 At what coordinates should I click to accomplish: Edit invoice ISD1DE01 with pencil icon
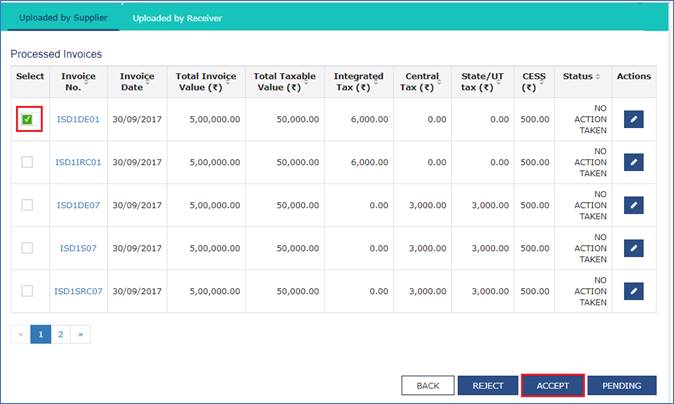tap(634, 119)
